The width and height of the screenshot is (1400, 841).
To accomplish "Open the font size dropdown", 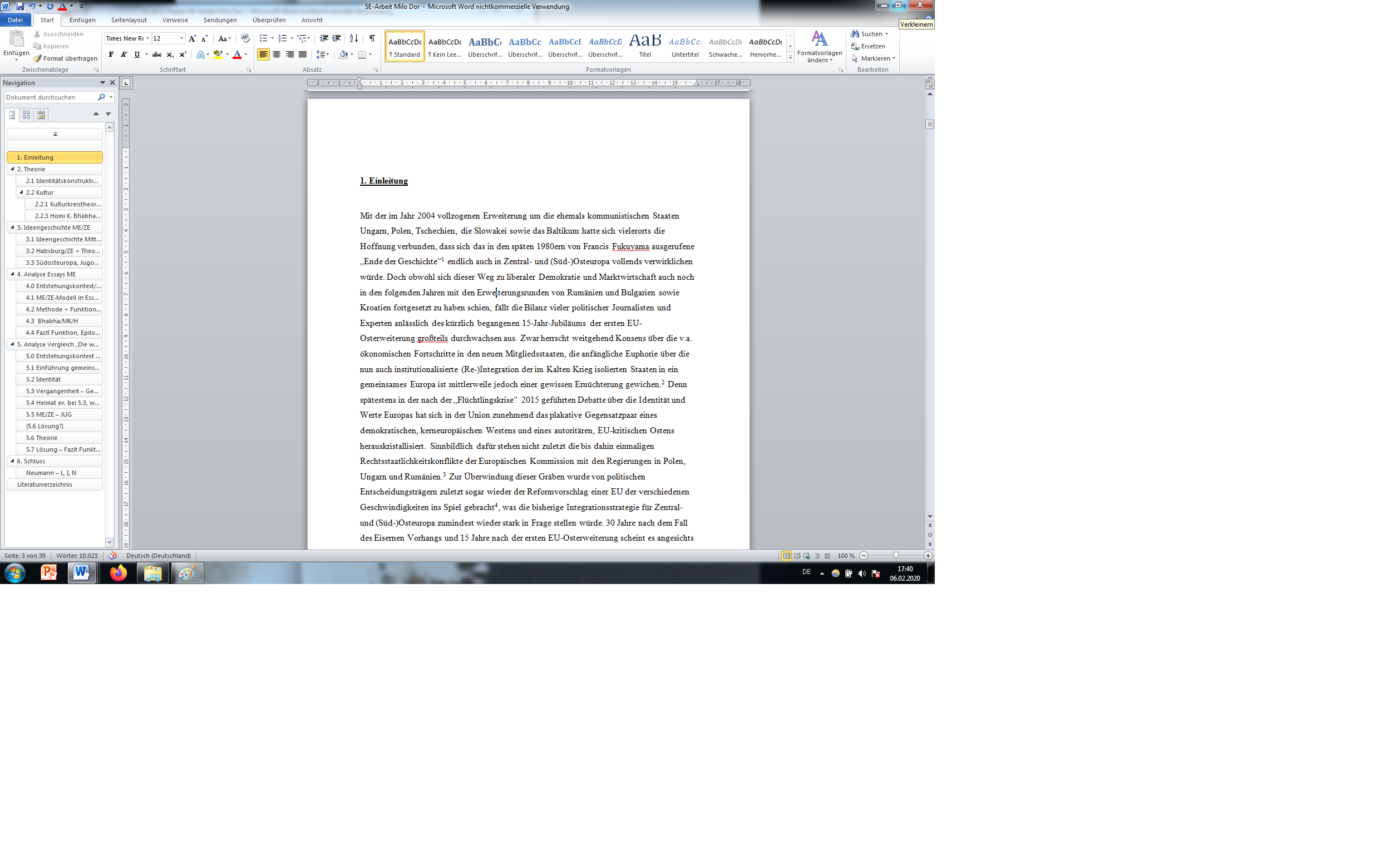I will pyautogui.click(x=181, y=38).
